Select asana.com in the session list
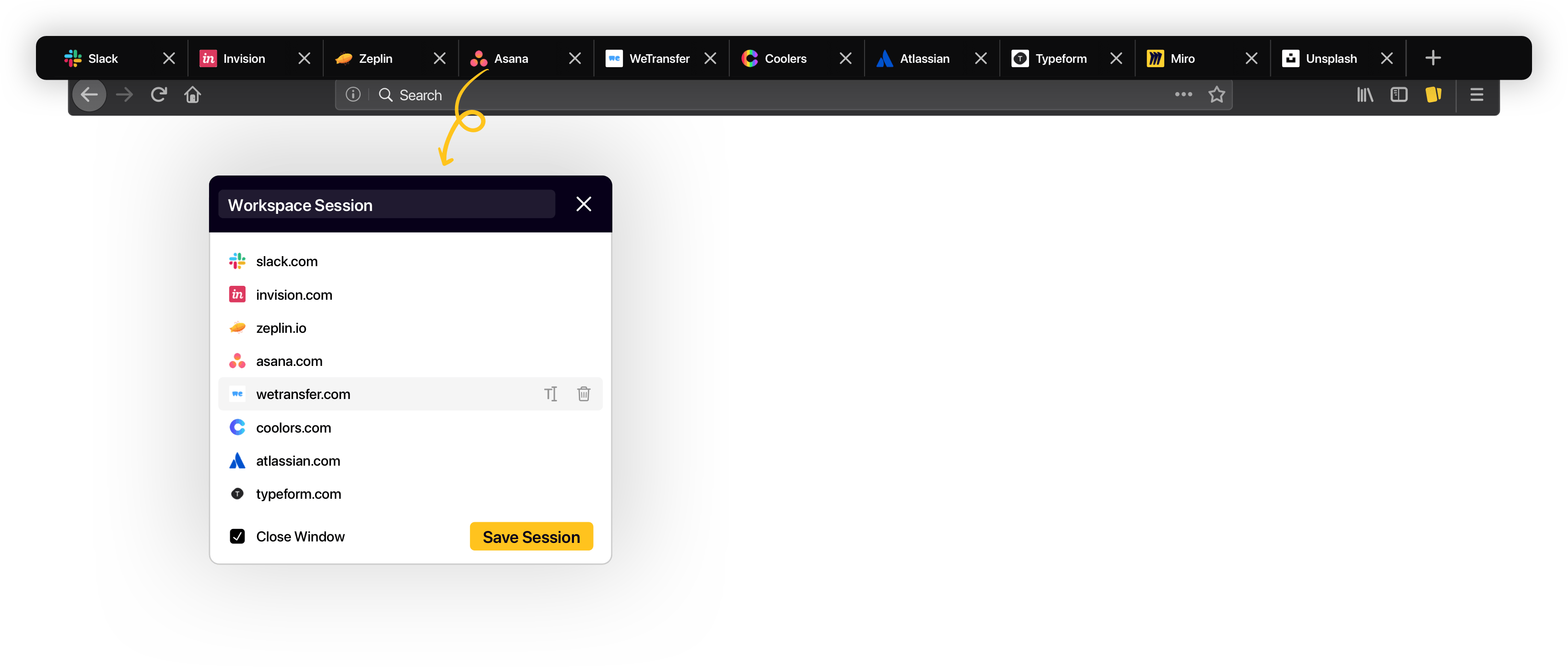This screenshot has width=1568, height=669. 410,361
